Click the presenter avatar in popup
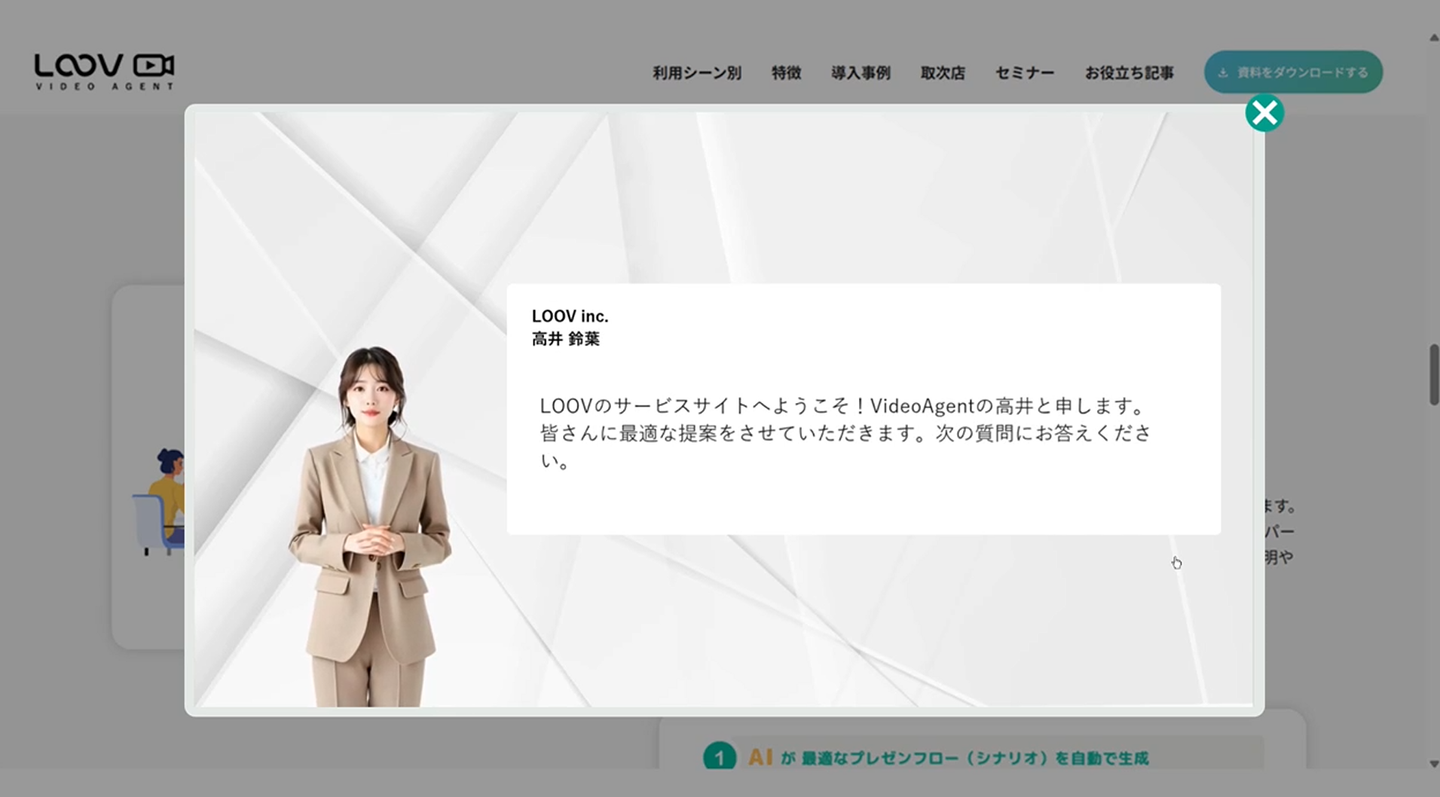This screenshot has height=797, width=1440. [370, 526]
